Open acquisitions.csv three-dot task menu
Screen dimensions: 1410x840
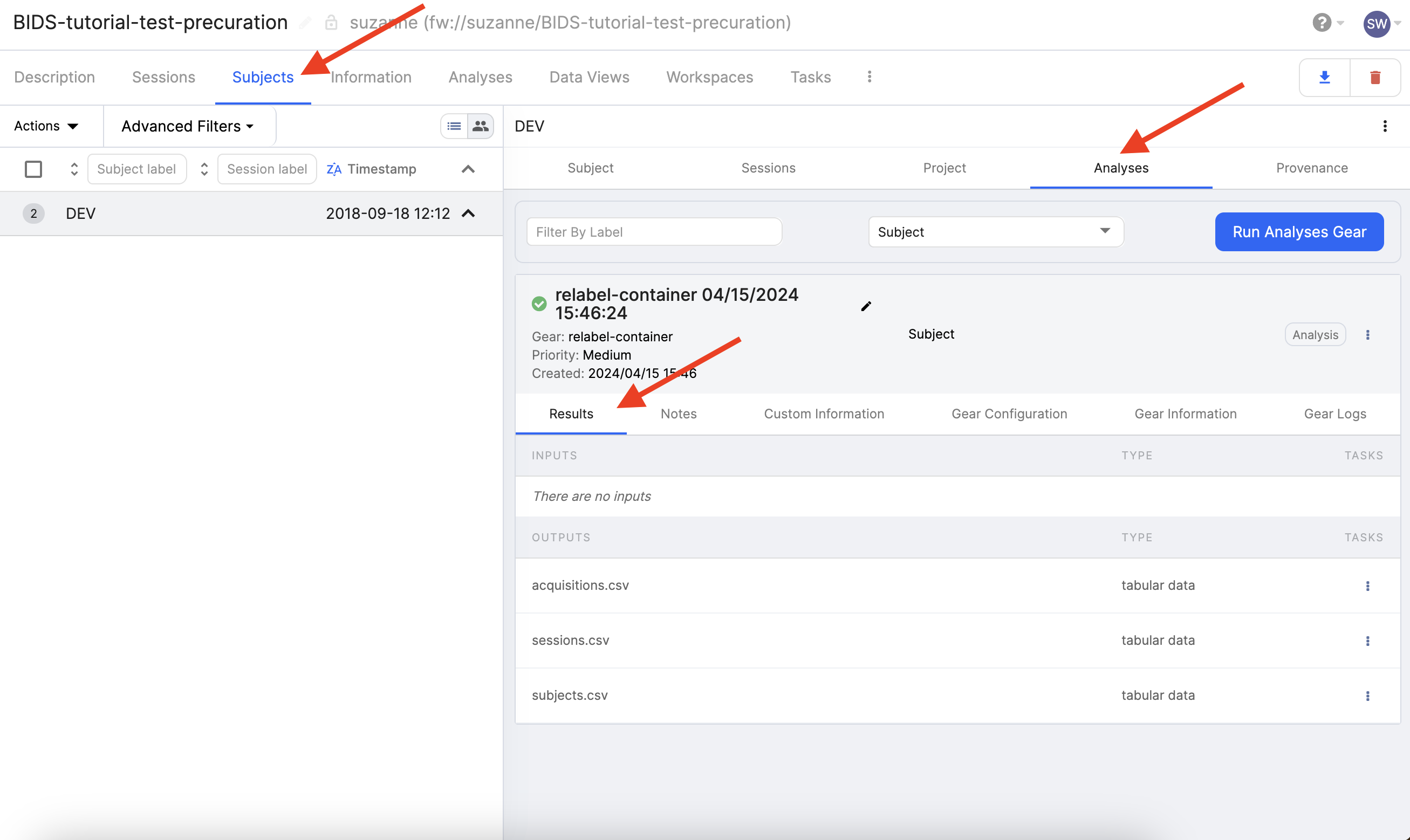coord(1367,586)
